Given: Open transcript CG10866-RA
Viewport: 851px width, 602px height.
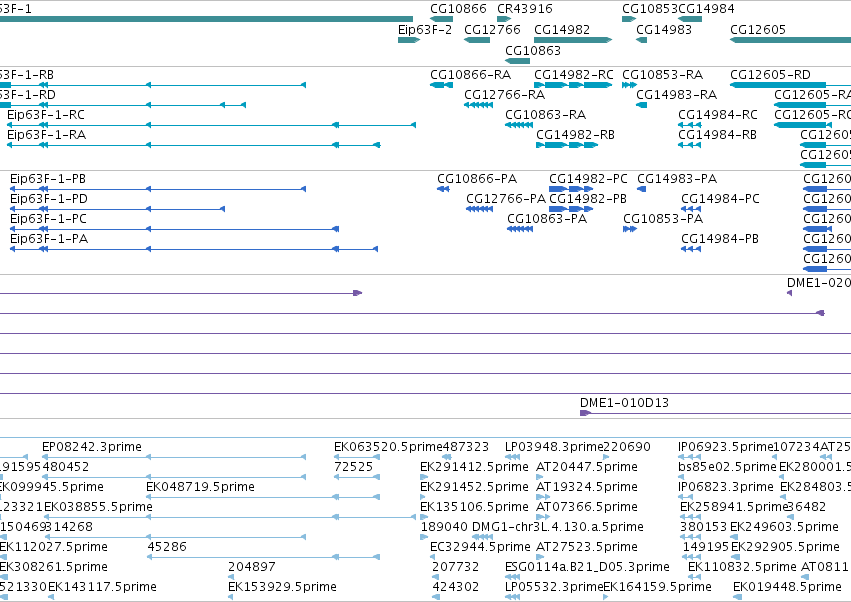Looking at the screenshot, I should coord(471,74).
